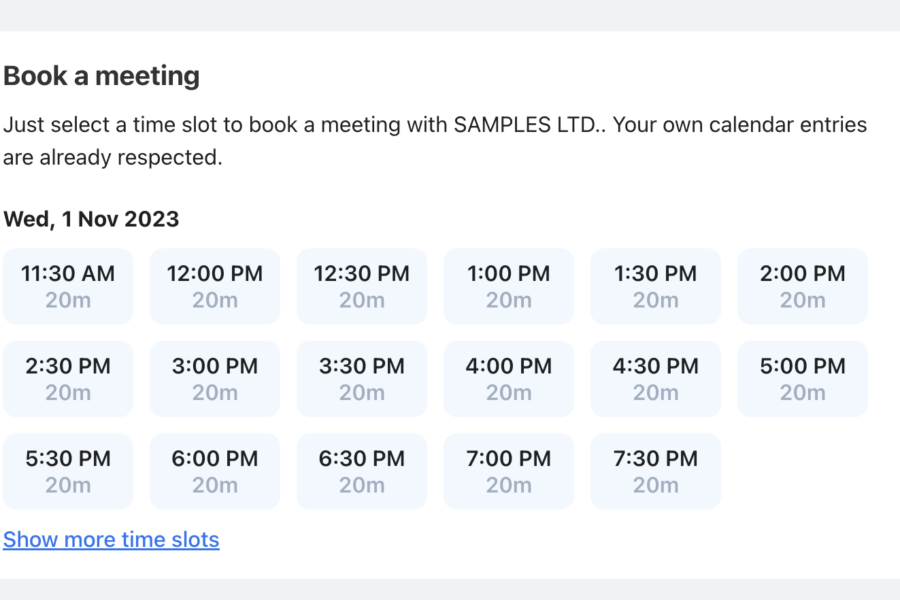
Task: Choose the 2:30 PM time slot
Action: click(x=68, y=379)
